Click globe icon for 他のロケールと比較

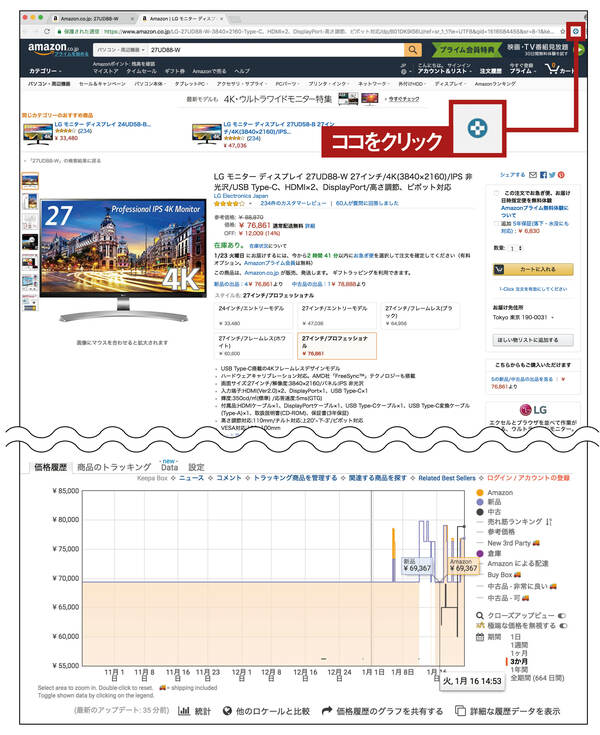[x=227, y=711]
